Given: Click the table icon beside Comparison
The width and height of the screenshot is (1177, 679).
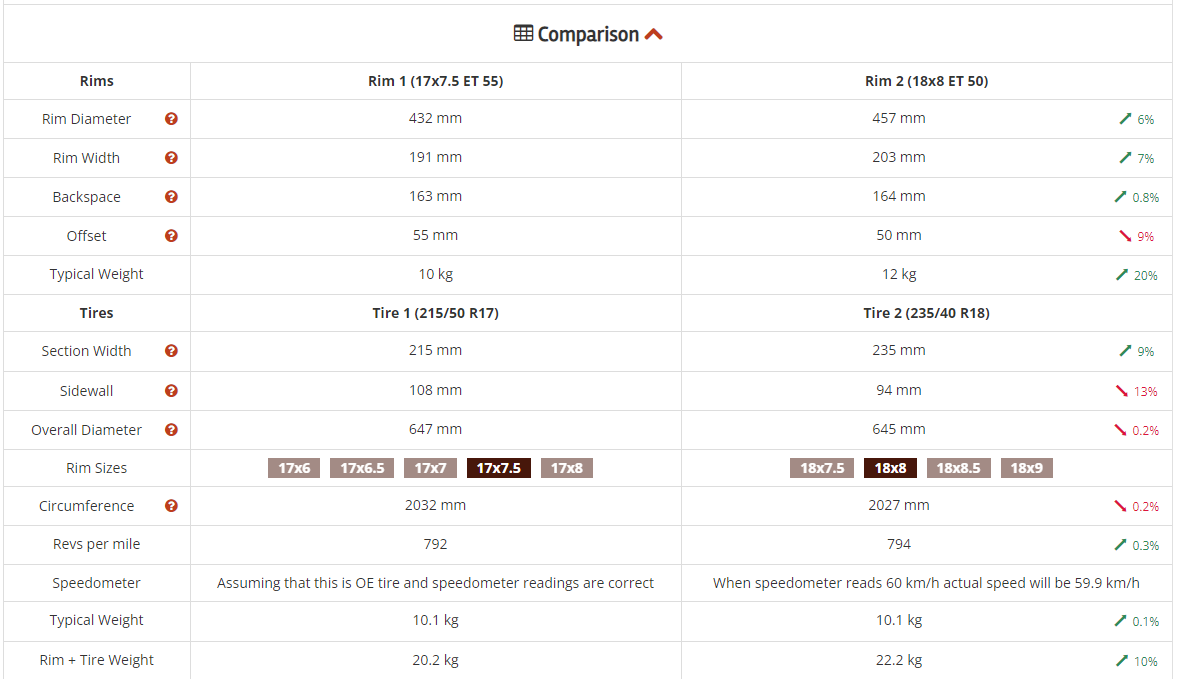Looking at the screenshot, I should (x=523, y=34).
